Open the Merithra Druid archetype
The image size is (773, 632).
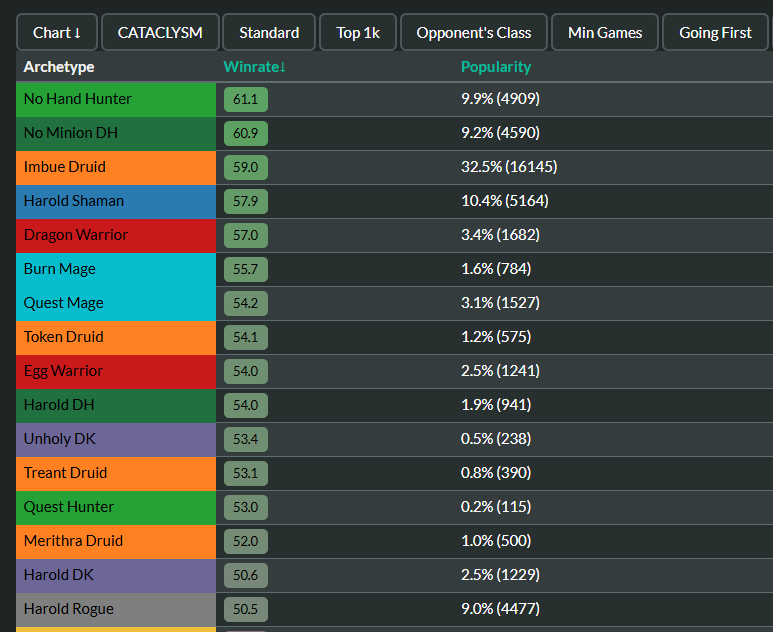[x=116, y=542]
